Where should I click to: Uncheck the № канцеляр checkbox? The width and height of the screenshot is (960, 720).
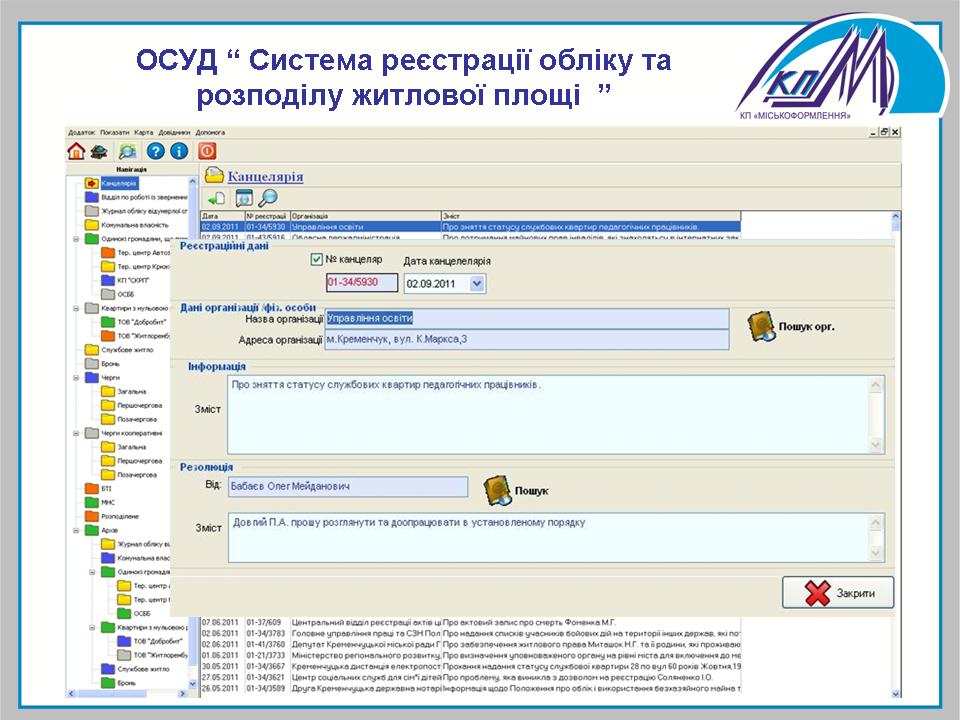(x=317, y=259)
